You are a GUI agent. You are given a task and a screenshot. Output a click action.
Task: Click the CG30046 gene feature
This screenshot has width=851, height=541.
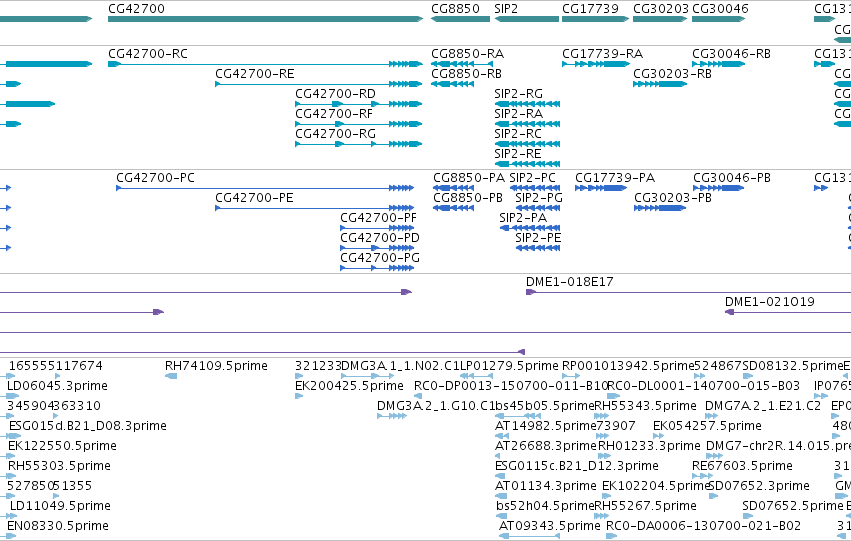click(x=719, y=19)
